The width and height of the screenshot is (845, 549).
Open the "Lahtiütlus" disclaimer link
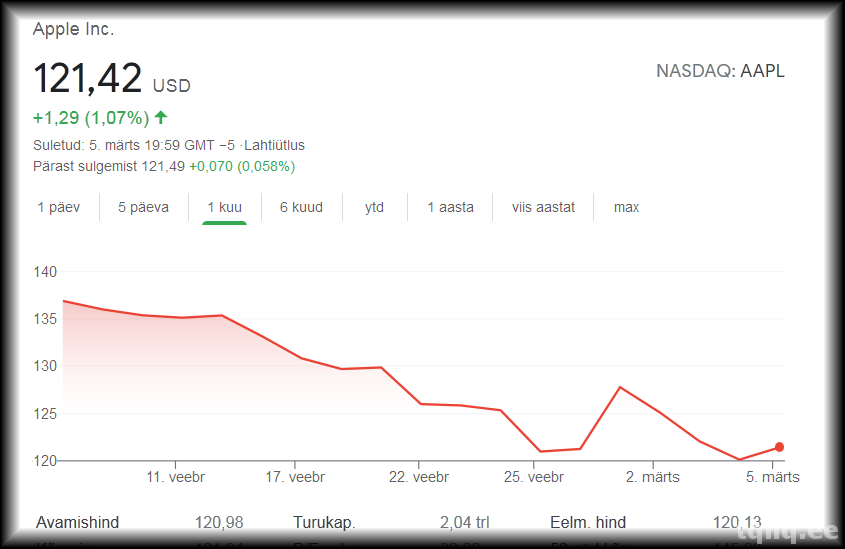pos(274,145)
